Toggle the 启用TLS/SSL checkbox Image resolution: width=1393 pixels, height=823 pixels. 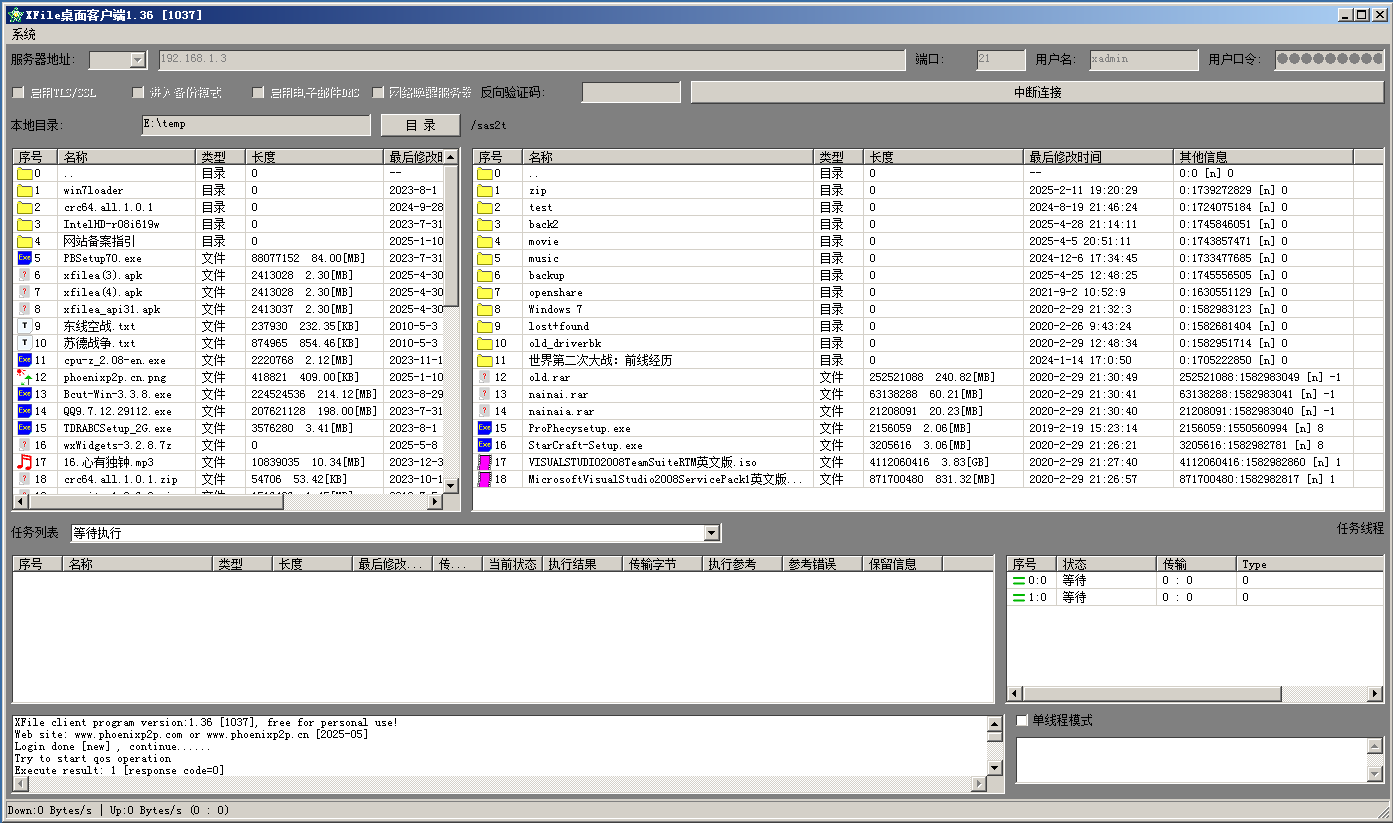click(x=18, y=93)
